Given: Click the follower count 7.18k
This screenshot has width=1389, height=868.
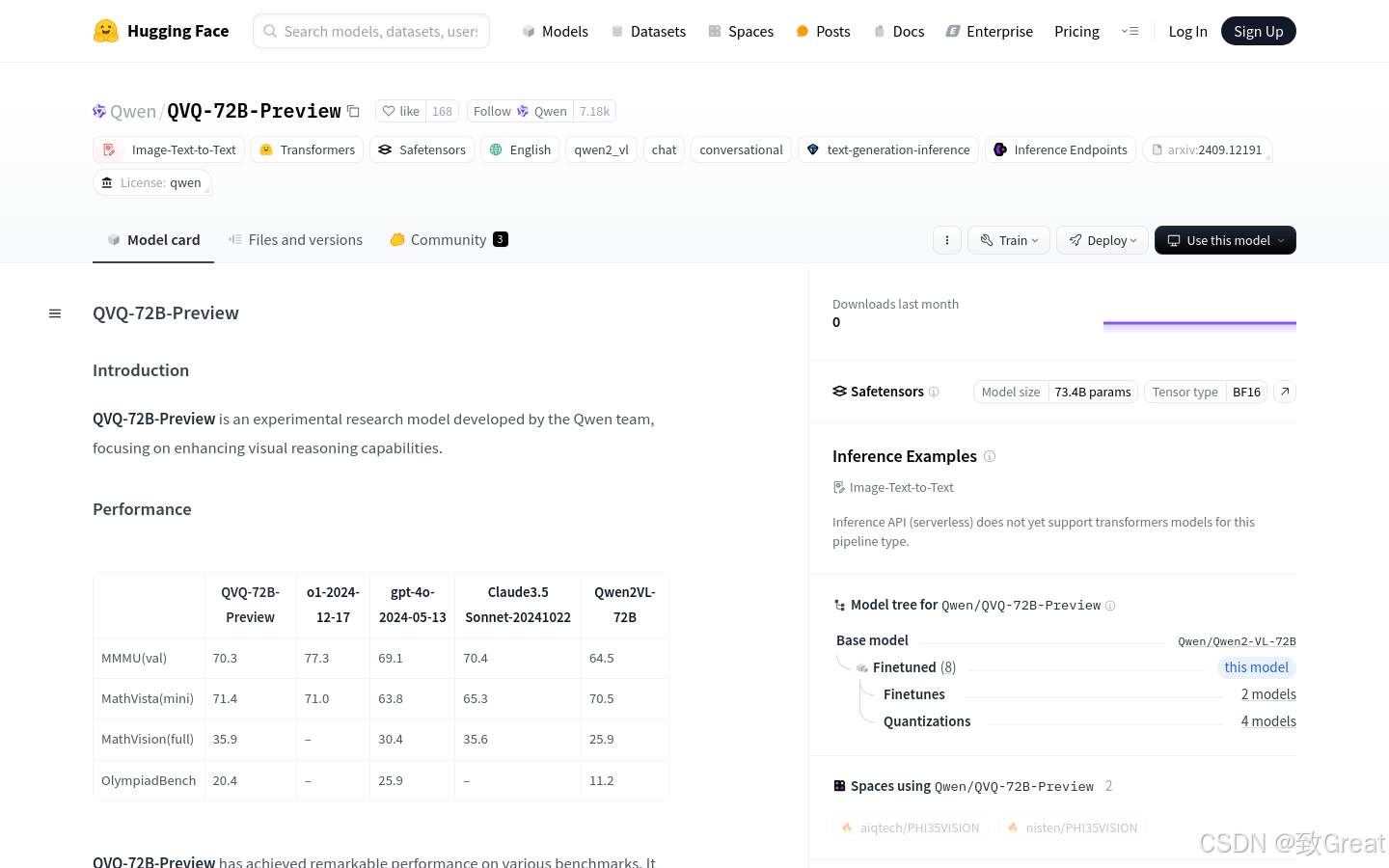Looking at the screenshot, I should (594, 111).
